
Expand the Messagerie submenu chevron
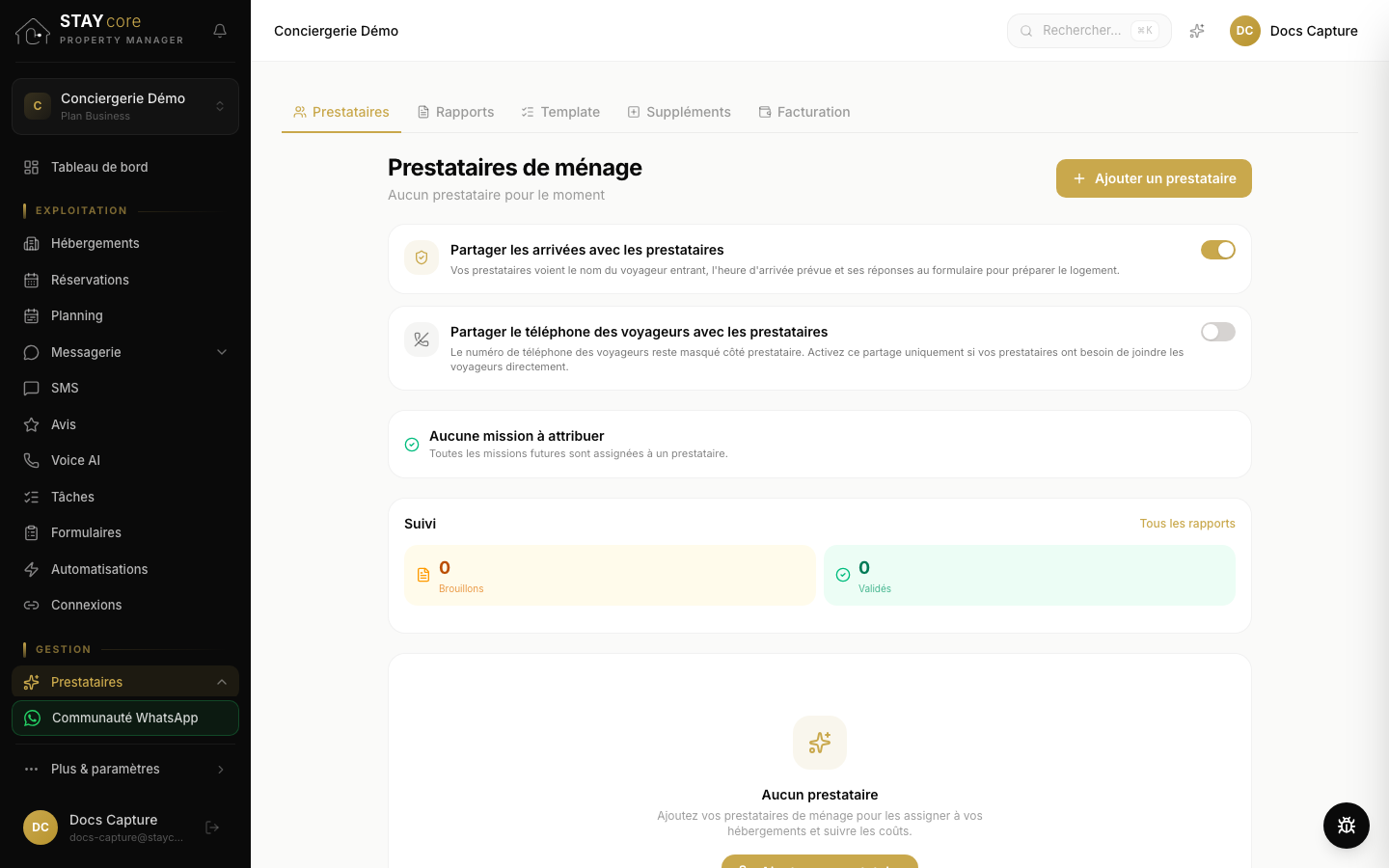(222, 352)
